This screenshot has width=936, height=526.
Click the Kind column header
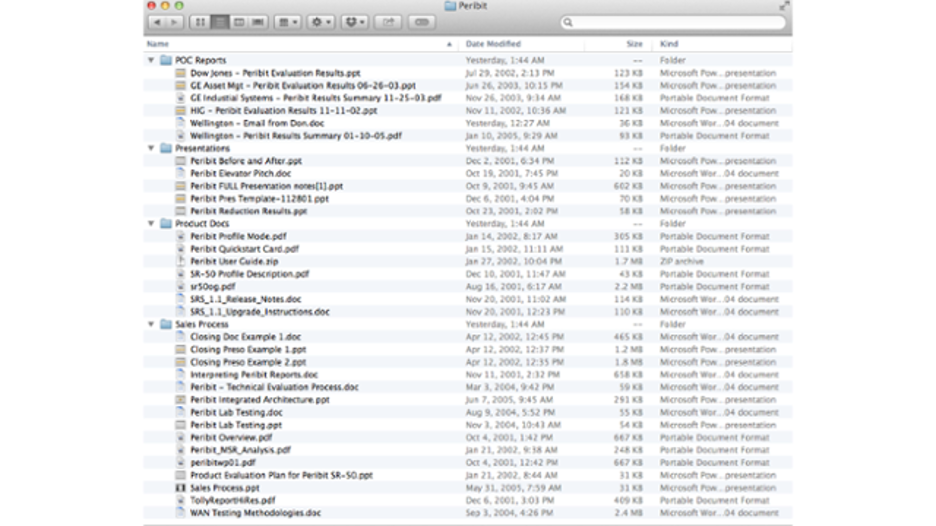pos(669,44)
